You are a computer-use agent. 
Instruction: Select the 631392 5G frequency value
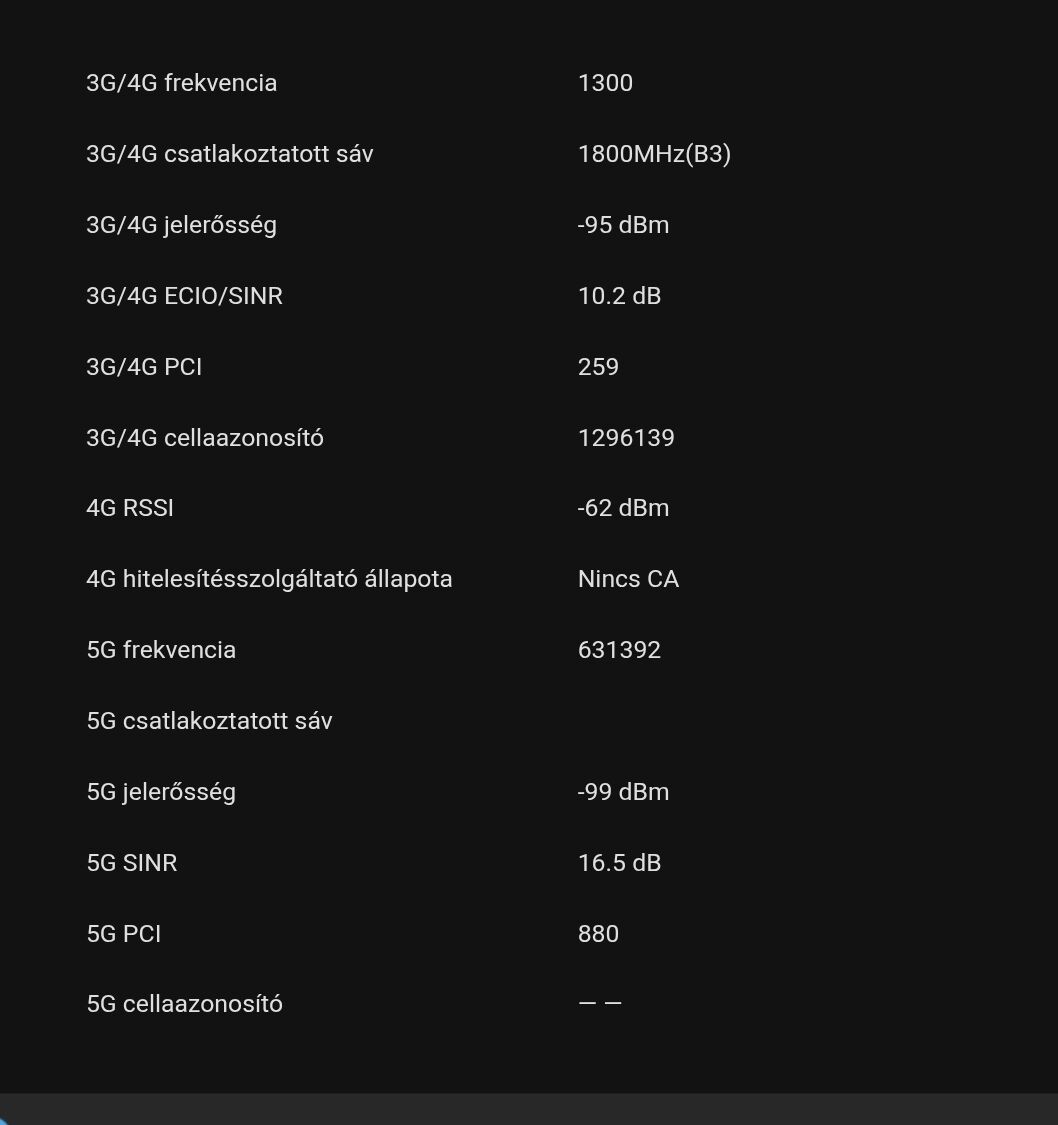[619, 650]
